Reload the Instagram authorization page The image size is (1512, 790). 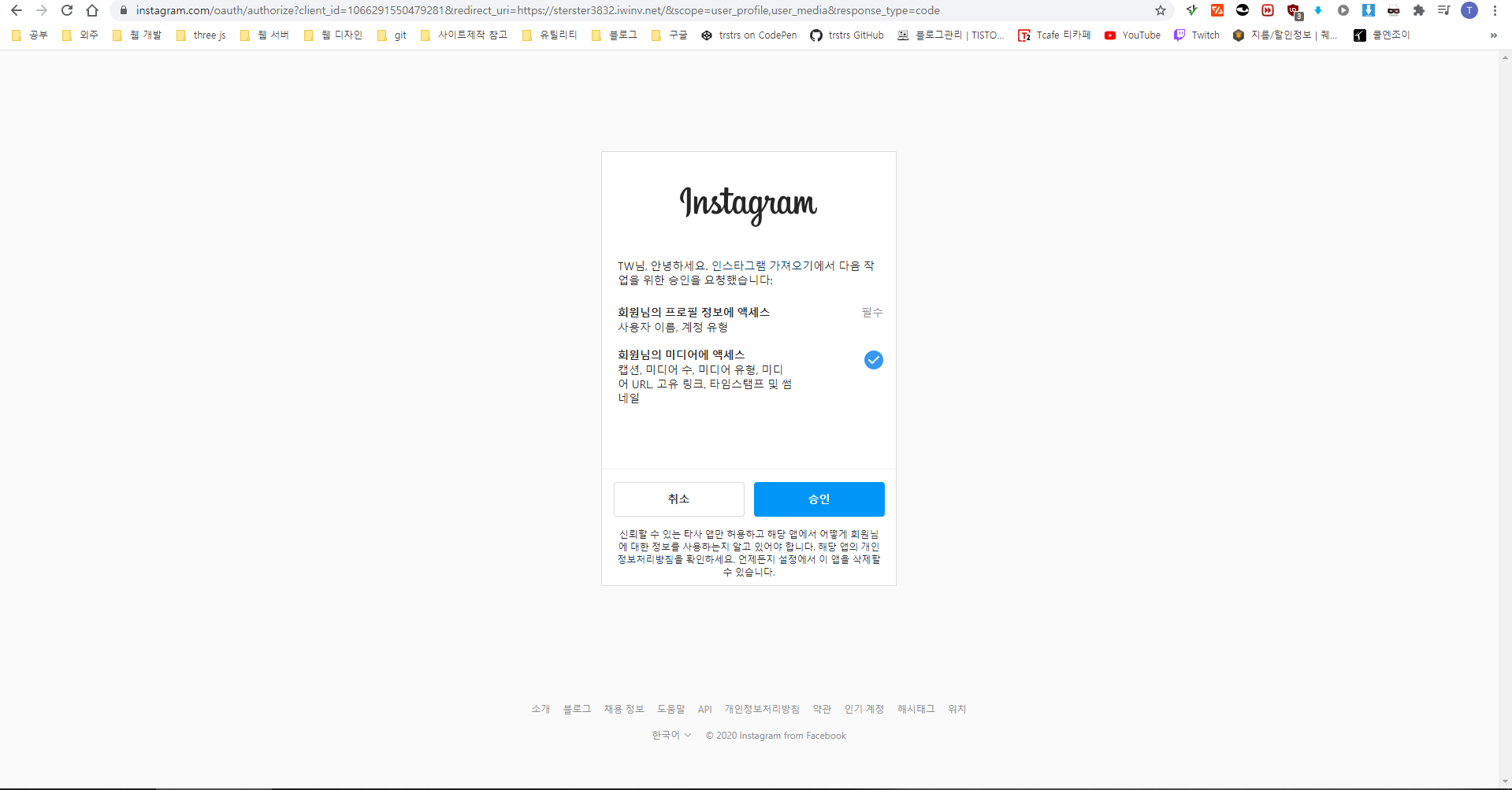(67, 10)
